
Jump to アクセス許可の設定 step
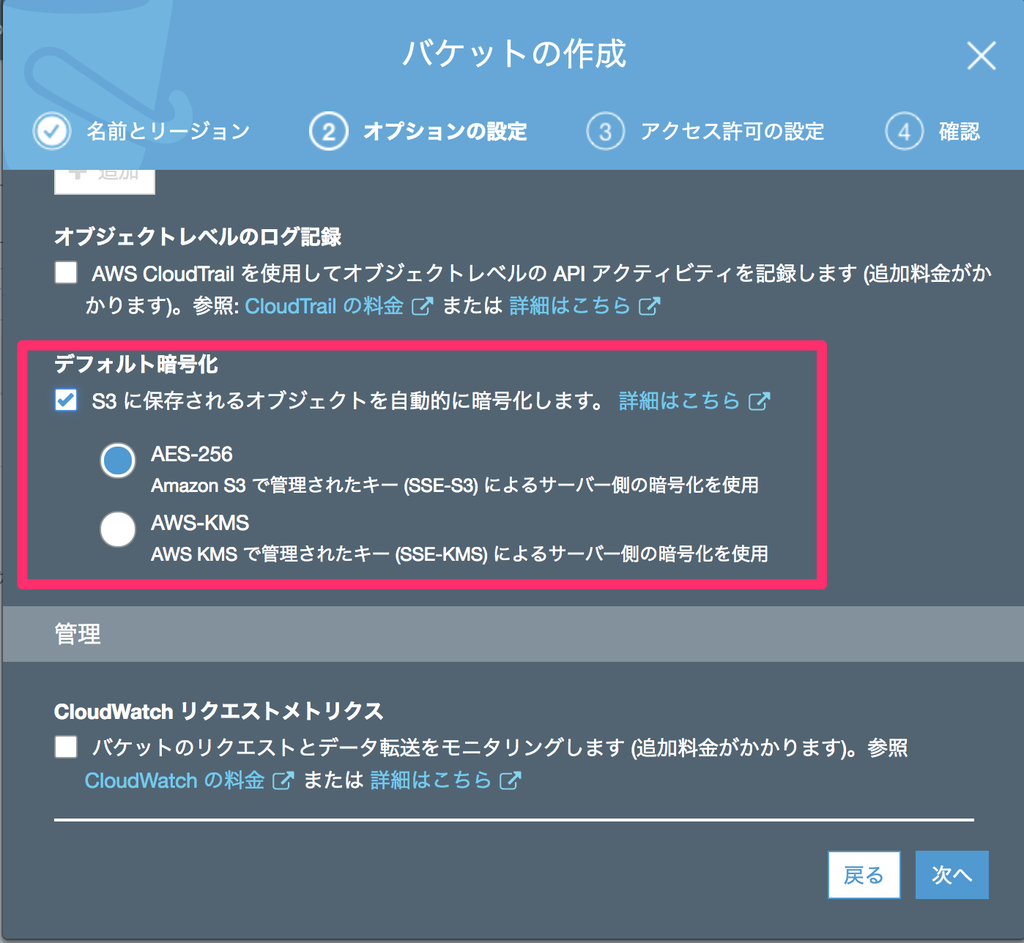tap(732, 131)
